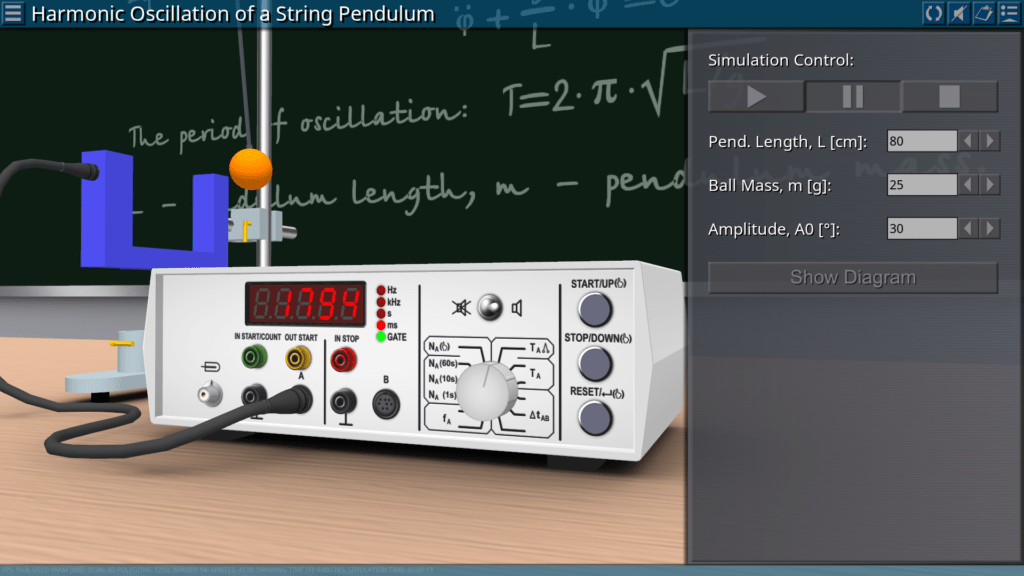Screen dimensions: 1024x576
Task: Stop the simulation with the square button
Action: (949, 97)
